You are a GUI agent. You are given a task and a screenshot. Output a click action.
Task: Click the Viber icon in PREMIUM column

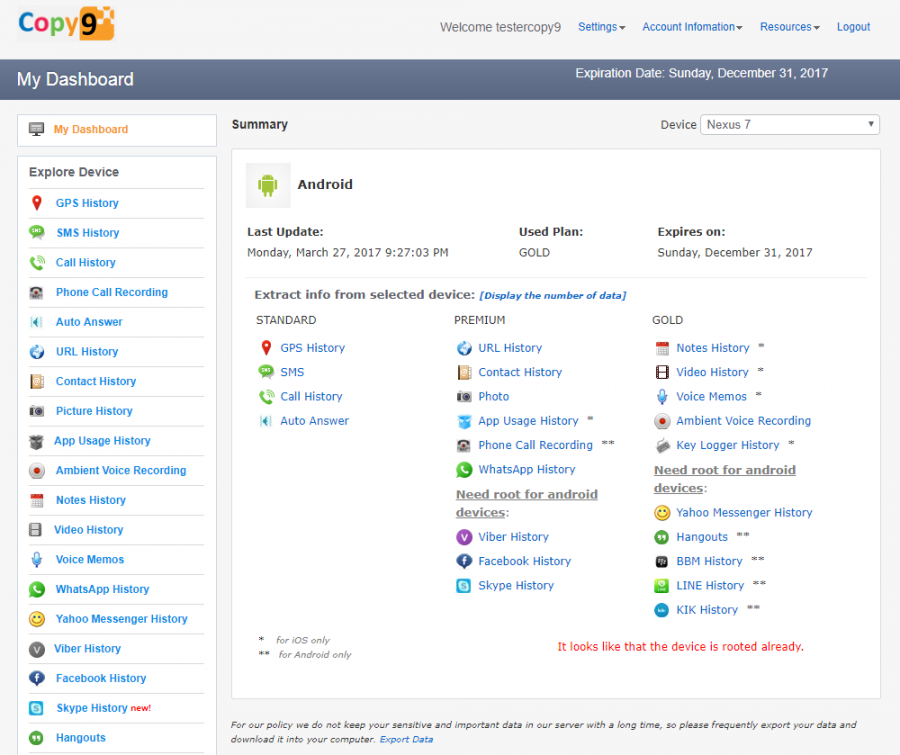(x=464, y=537)
